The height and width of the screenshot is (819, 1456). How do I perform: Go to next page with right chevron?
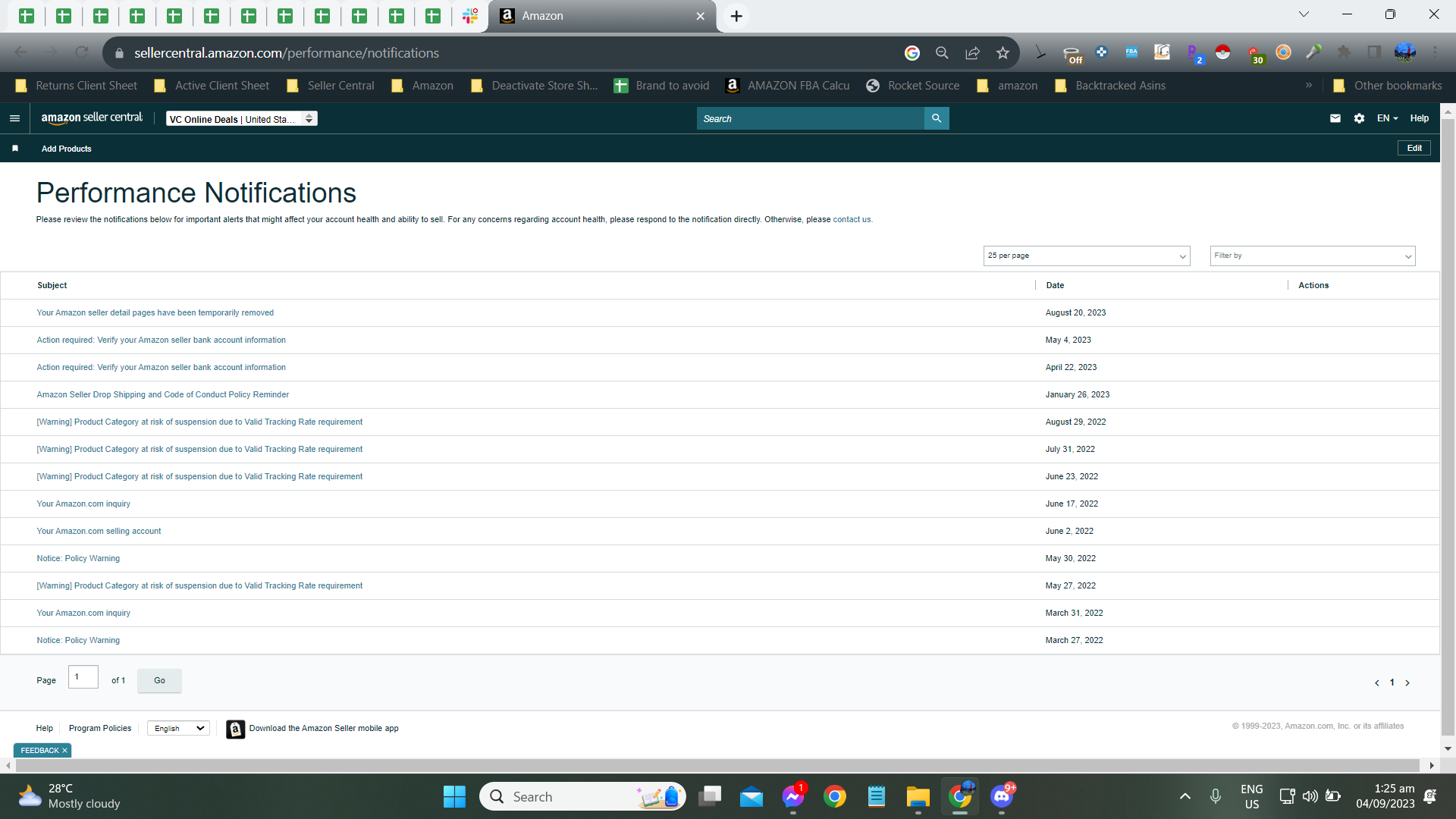tap(1407, 683)
